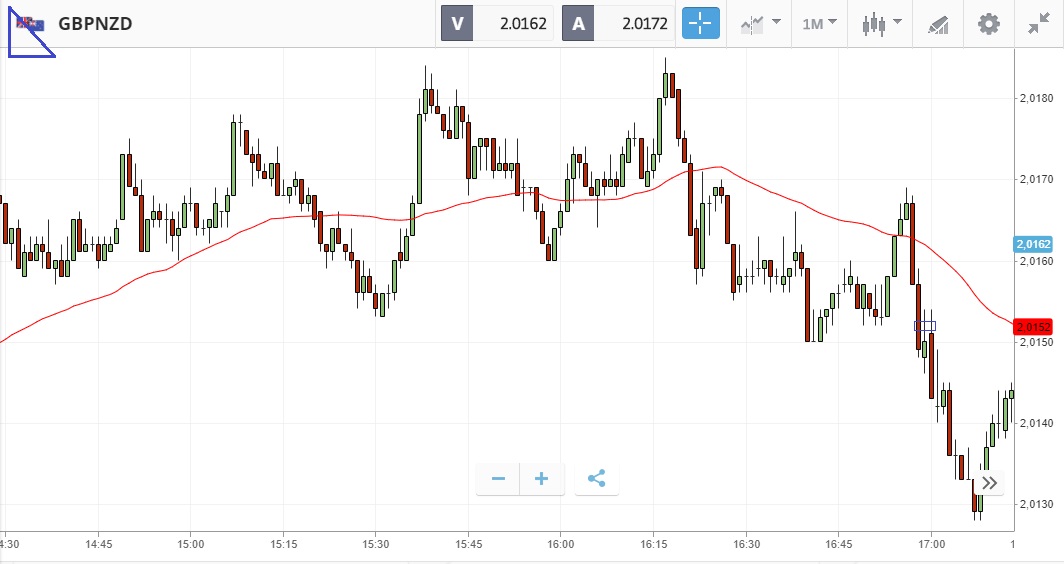This screenshot has width=1064, height=564.
Task: Zoom in with the plus button
Action: coord(542,479)
